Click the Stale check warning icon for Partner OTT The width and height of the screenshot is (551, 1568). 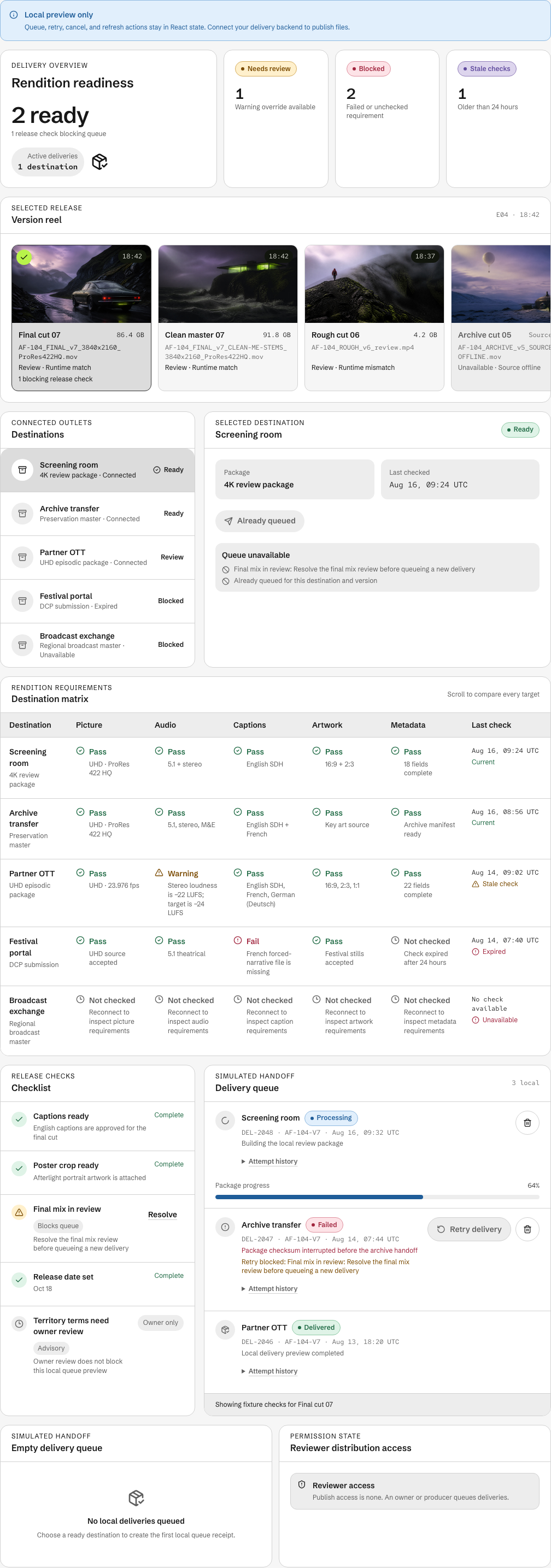(476, 884)
